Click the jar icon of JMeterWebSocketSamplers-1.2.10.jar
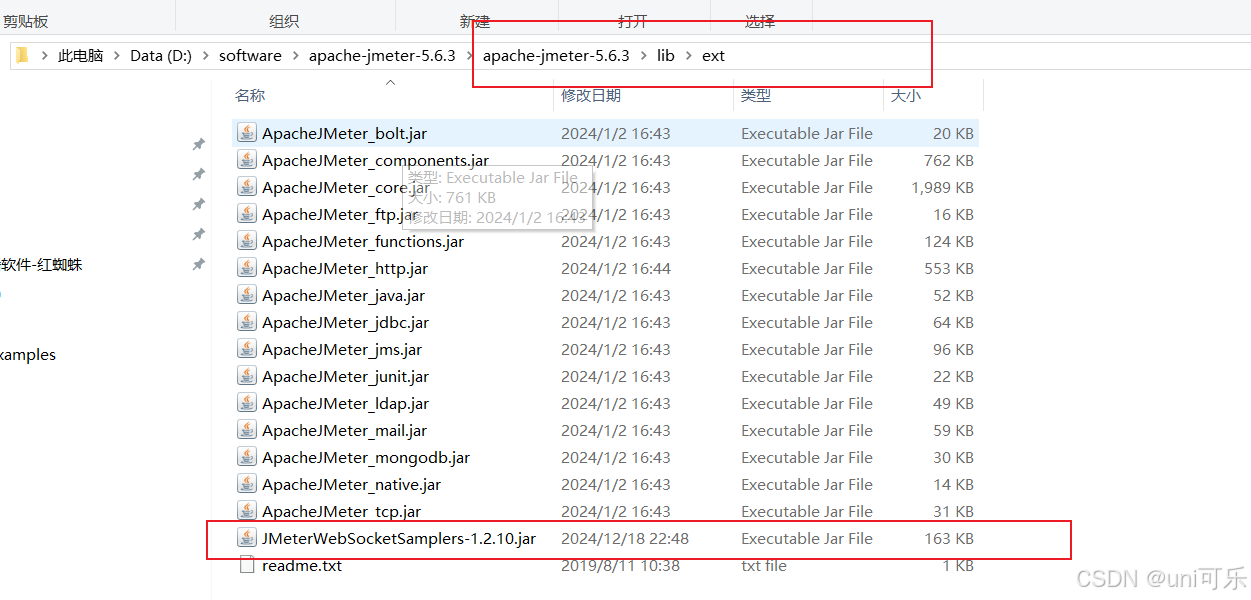This screenshot has height=600, width=1251. (247, 538)
